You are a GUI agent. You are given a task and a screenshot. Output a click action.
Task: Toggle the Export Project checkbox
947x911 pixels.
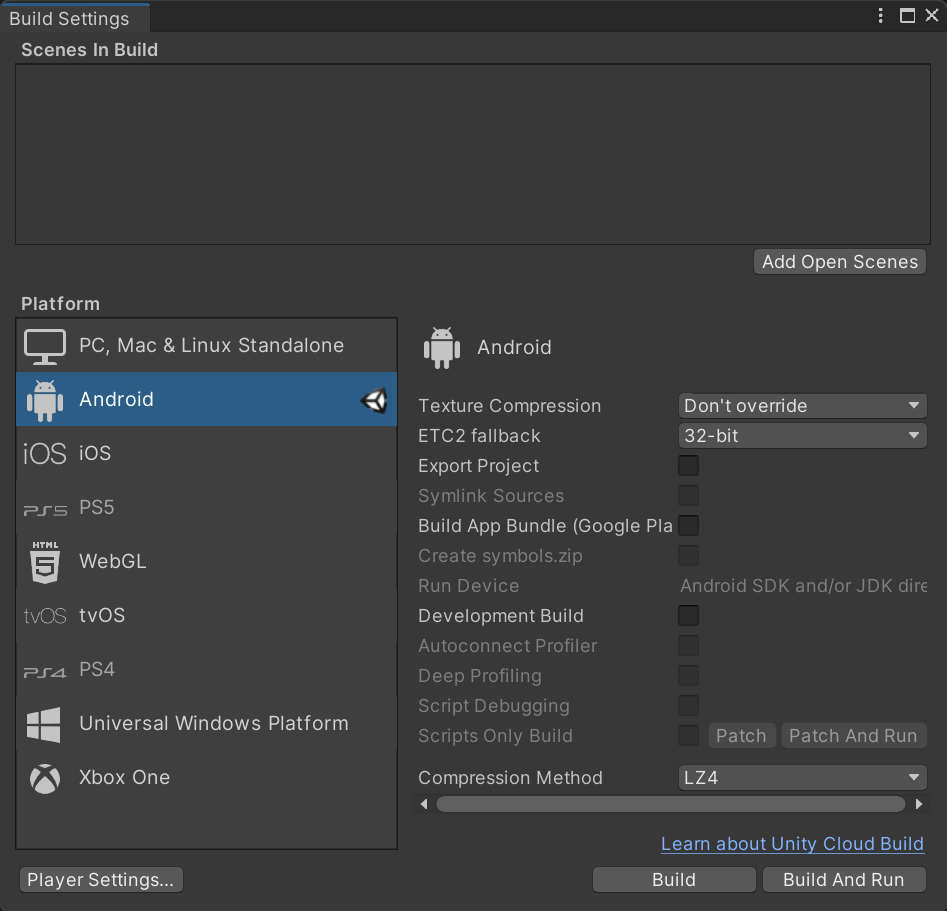[x=689, y=466]
